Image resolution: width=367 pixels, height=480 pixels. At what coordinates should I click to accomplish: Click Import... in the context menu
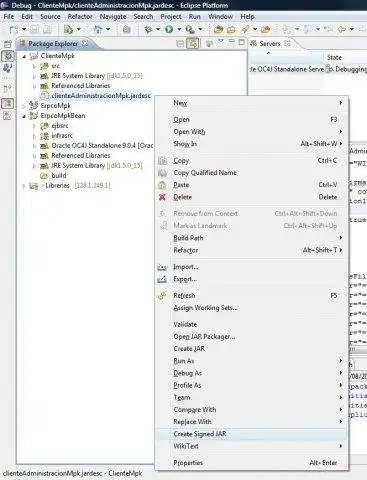pyautogui.click(x=252, y=267)
